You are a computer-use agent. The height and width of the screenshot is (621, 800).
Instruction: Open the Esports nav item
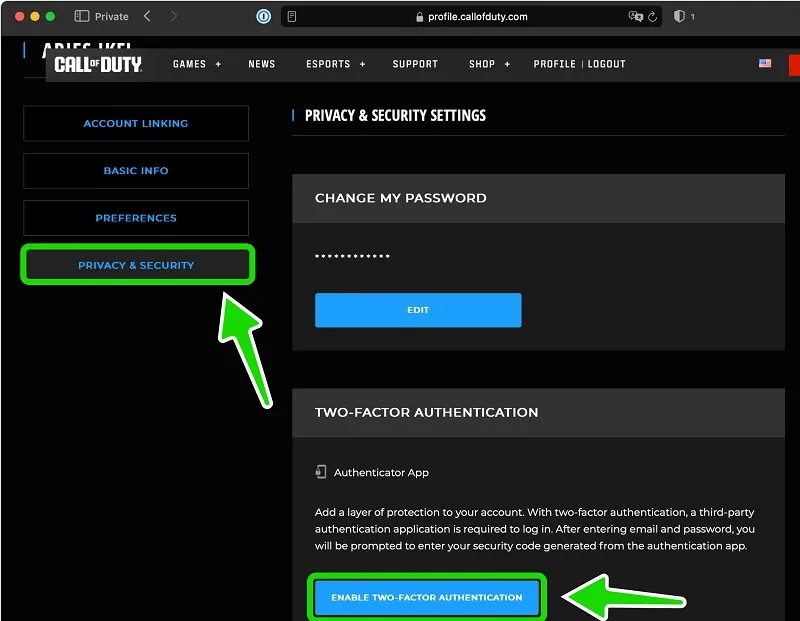pos(328,64)
